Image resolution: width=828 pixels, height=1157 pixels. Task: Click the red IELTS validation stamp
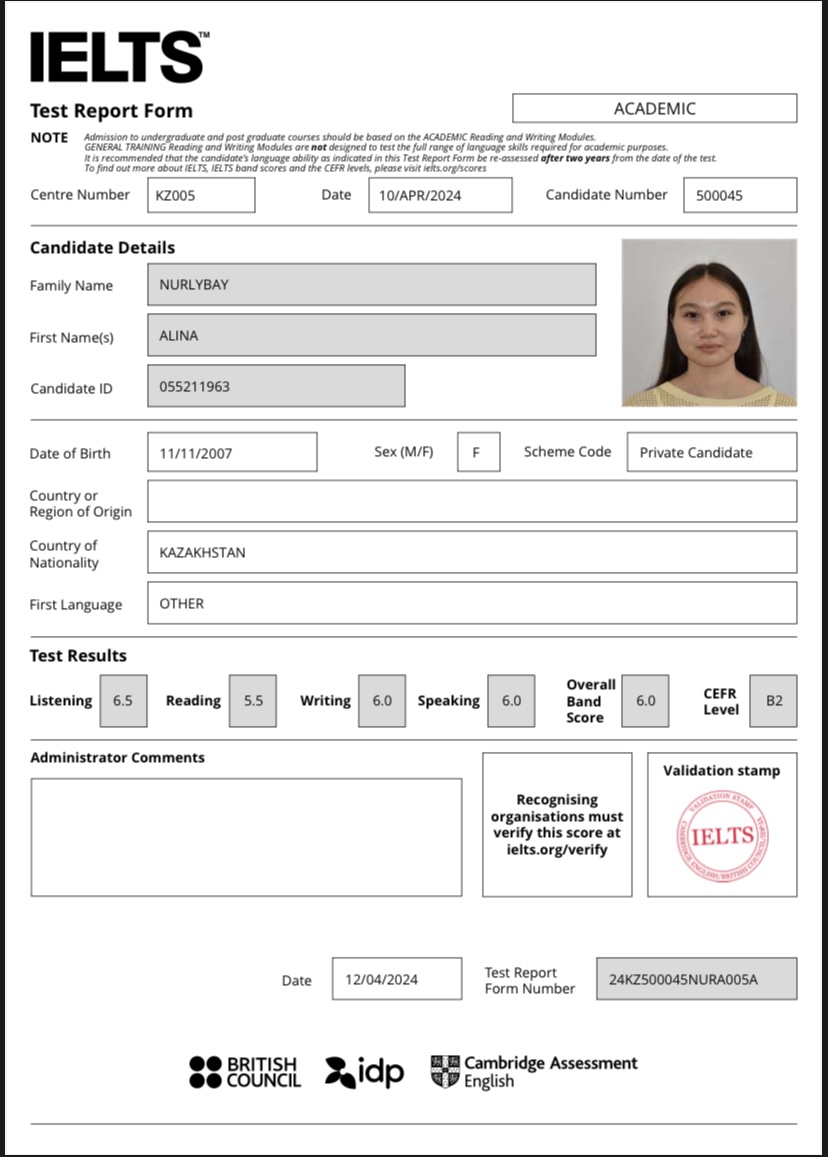[722, 836]
